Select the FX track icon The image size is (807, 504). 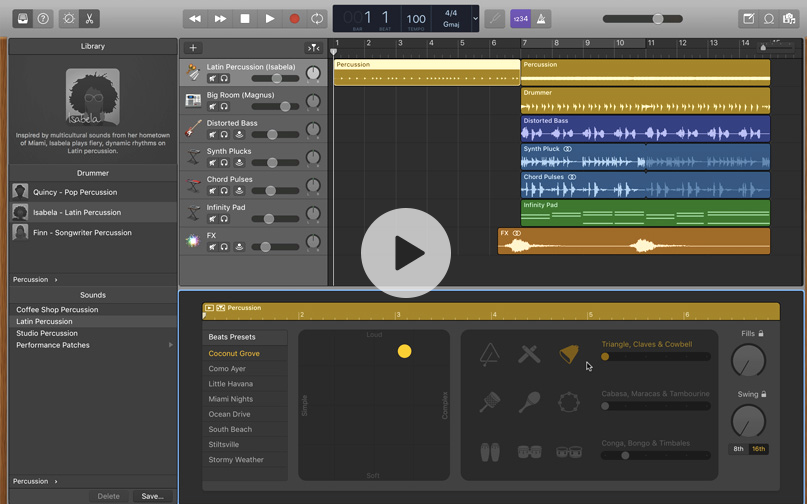pos(193,240)
